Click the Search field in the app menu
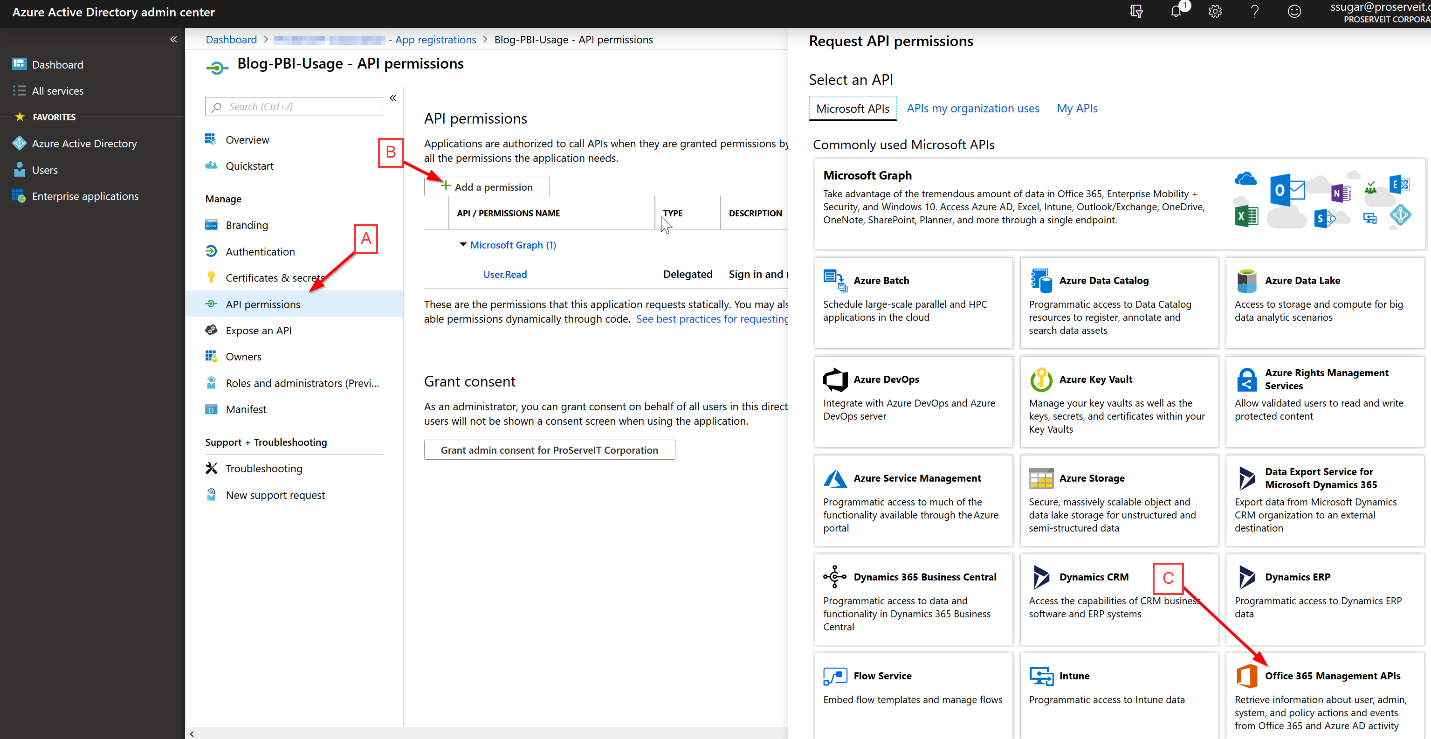 (293, 106)
